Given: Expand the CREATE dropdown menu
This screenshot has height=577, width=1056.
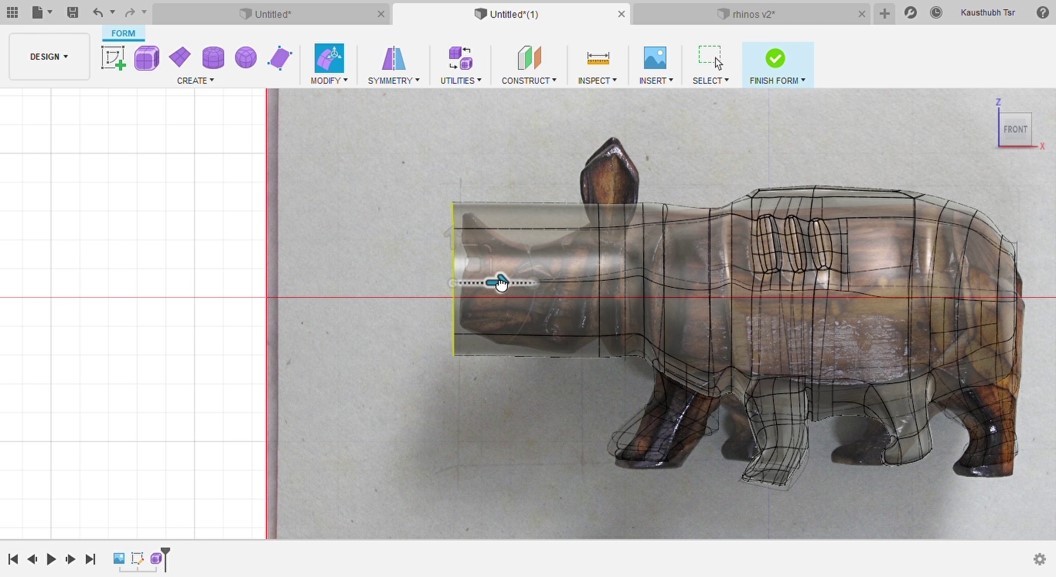Looking at the screenshot, I should (195, 80).
